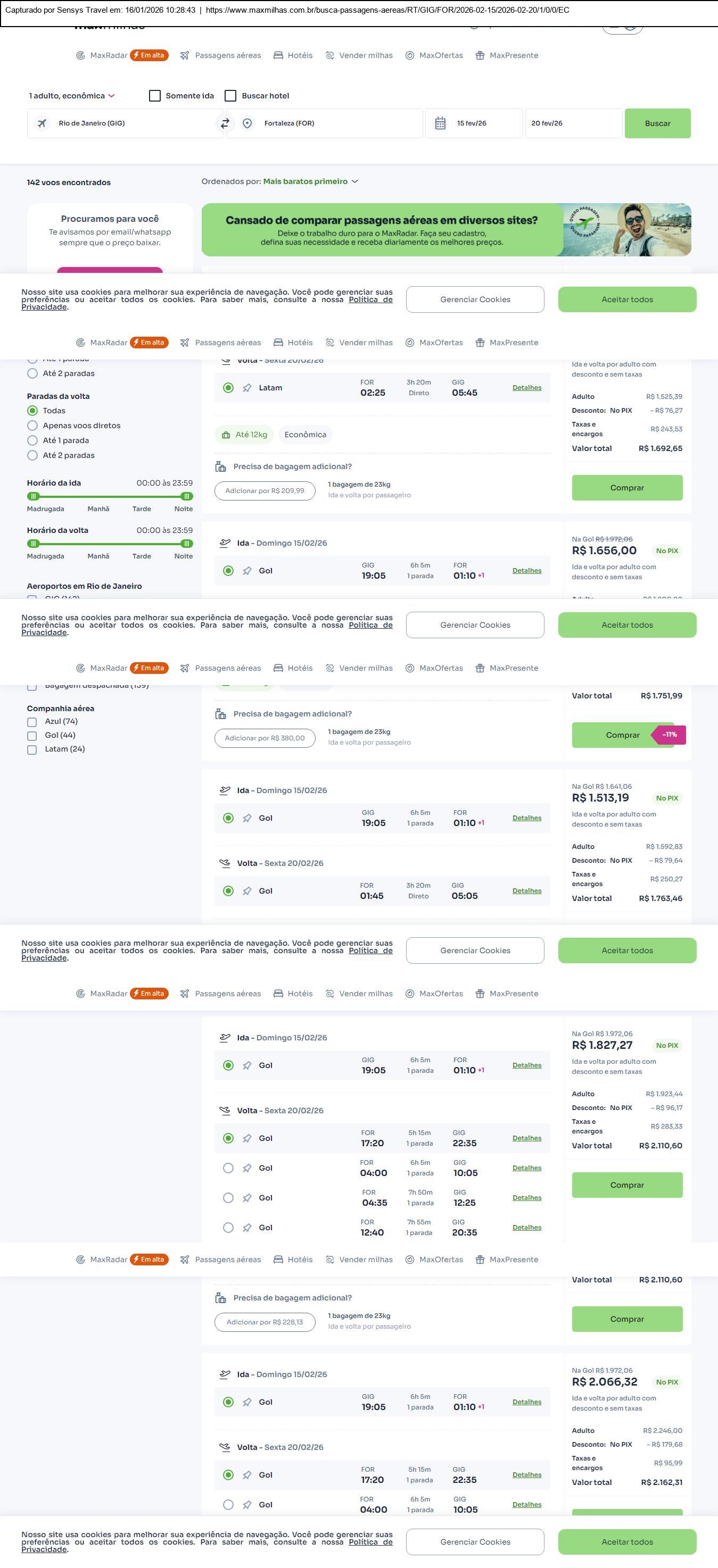Click the suitcase icon beside 'Até 12kg'
This screenshot has width=718, height=1568.
click(x=226, y=435)
